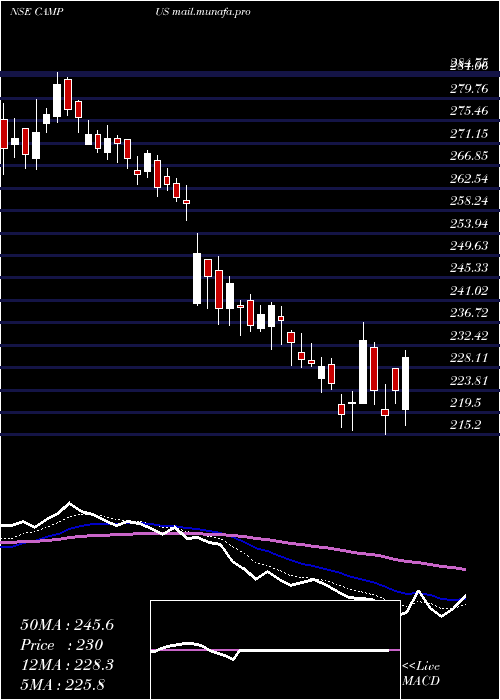Click the 228.11 price axis label
The height and width of the screenshot is (700, 500).
pos(469,358)
